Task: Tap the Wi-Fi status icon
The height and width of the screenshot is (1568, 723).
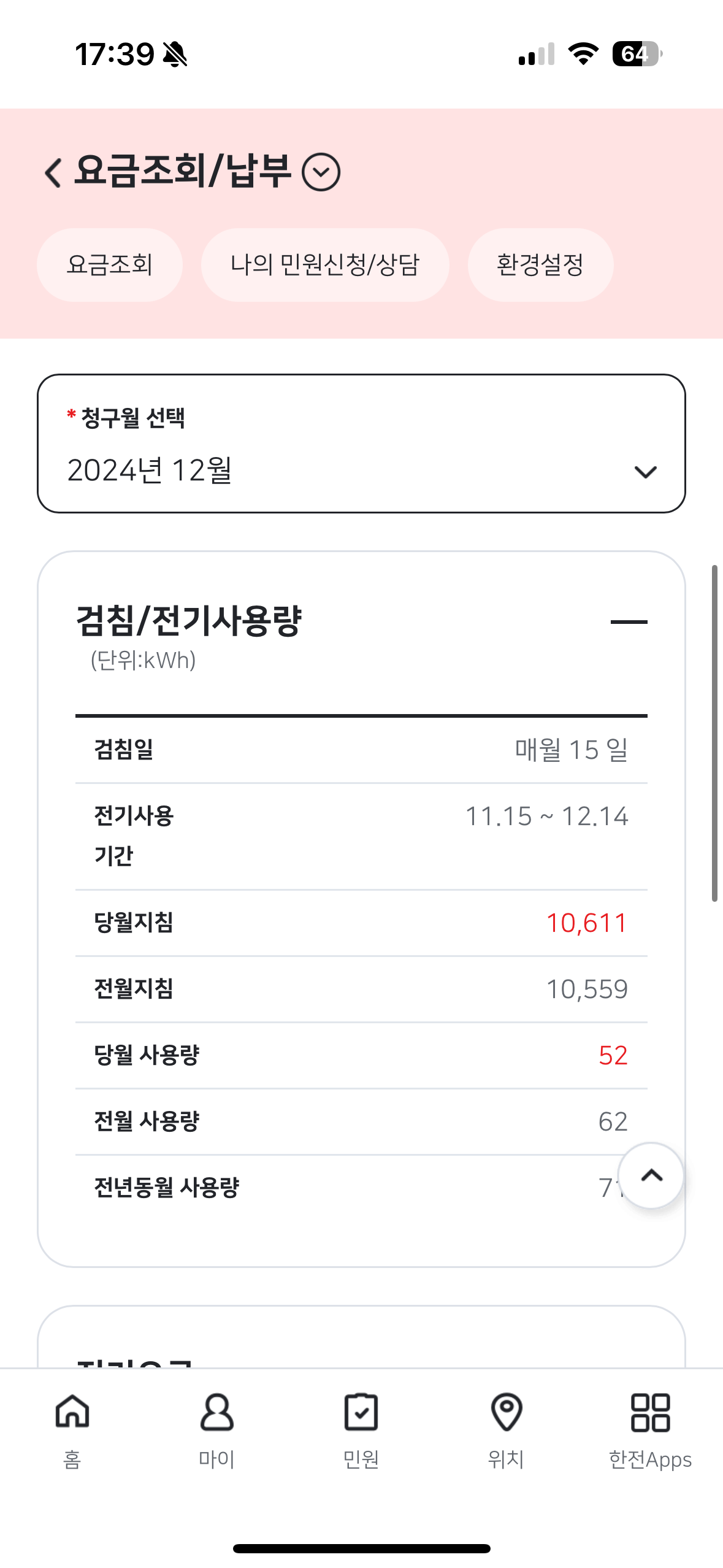Action: tap(583, 54)
